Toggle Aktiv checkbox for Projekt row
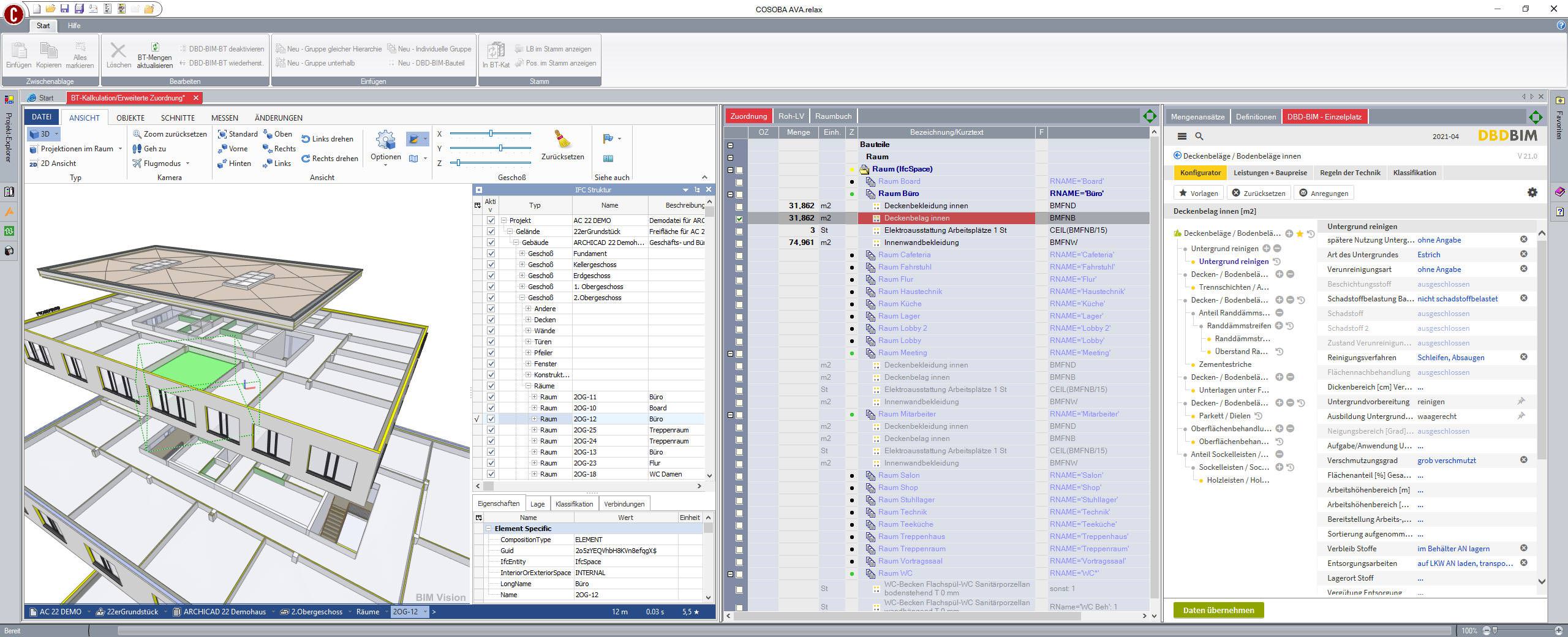The width and height of the screenshot is (1568, 637). click(491, 221)
